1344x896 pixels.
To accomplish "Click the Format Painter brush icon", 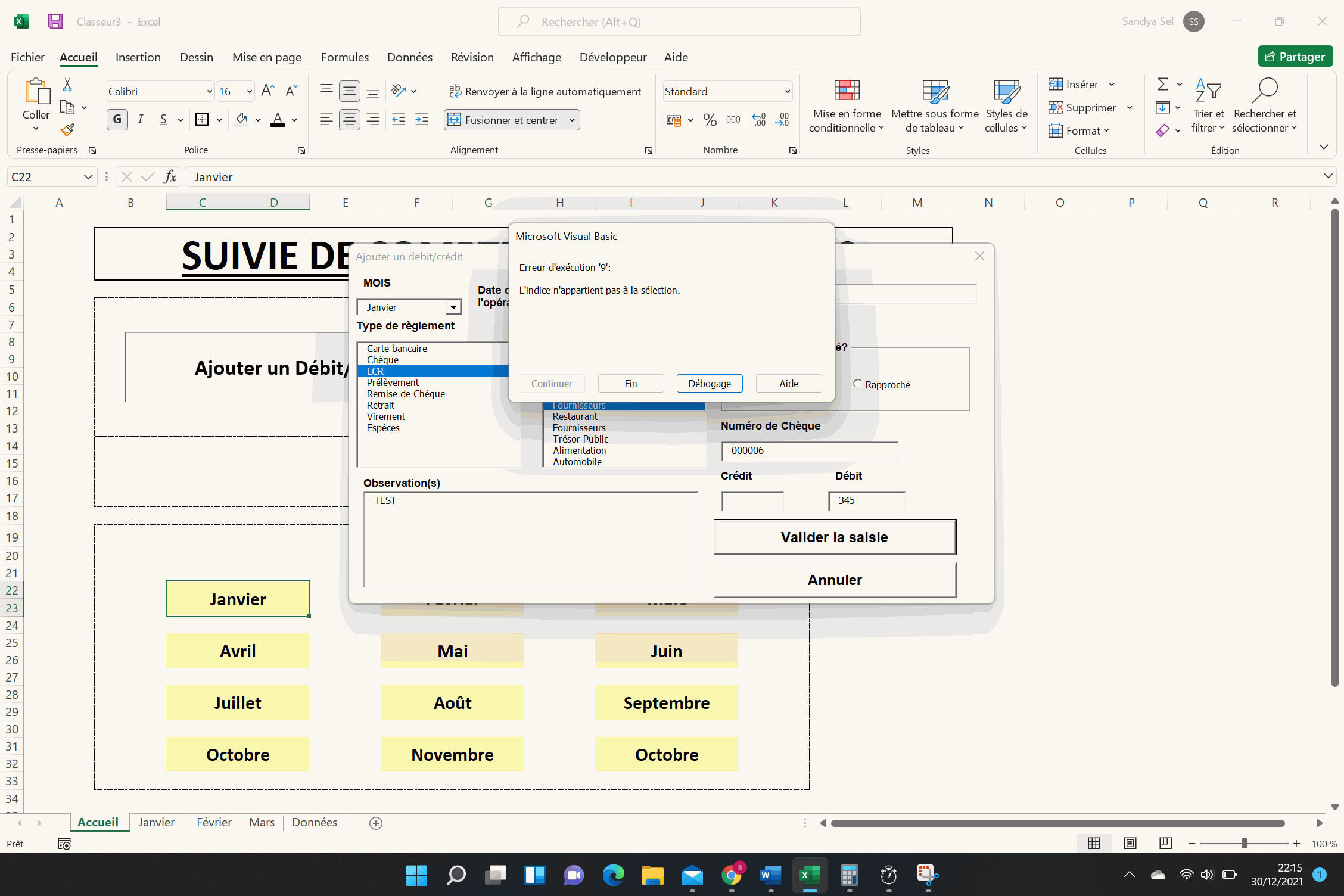I will tap(67, 130).
